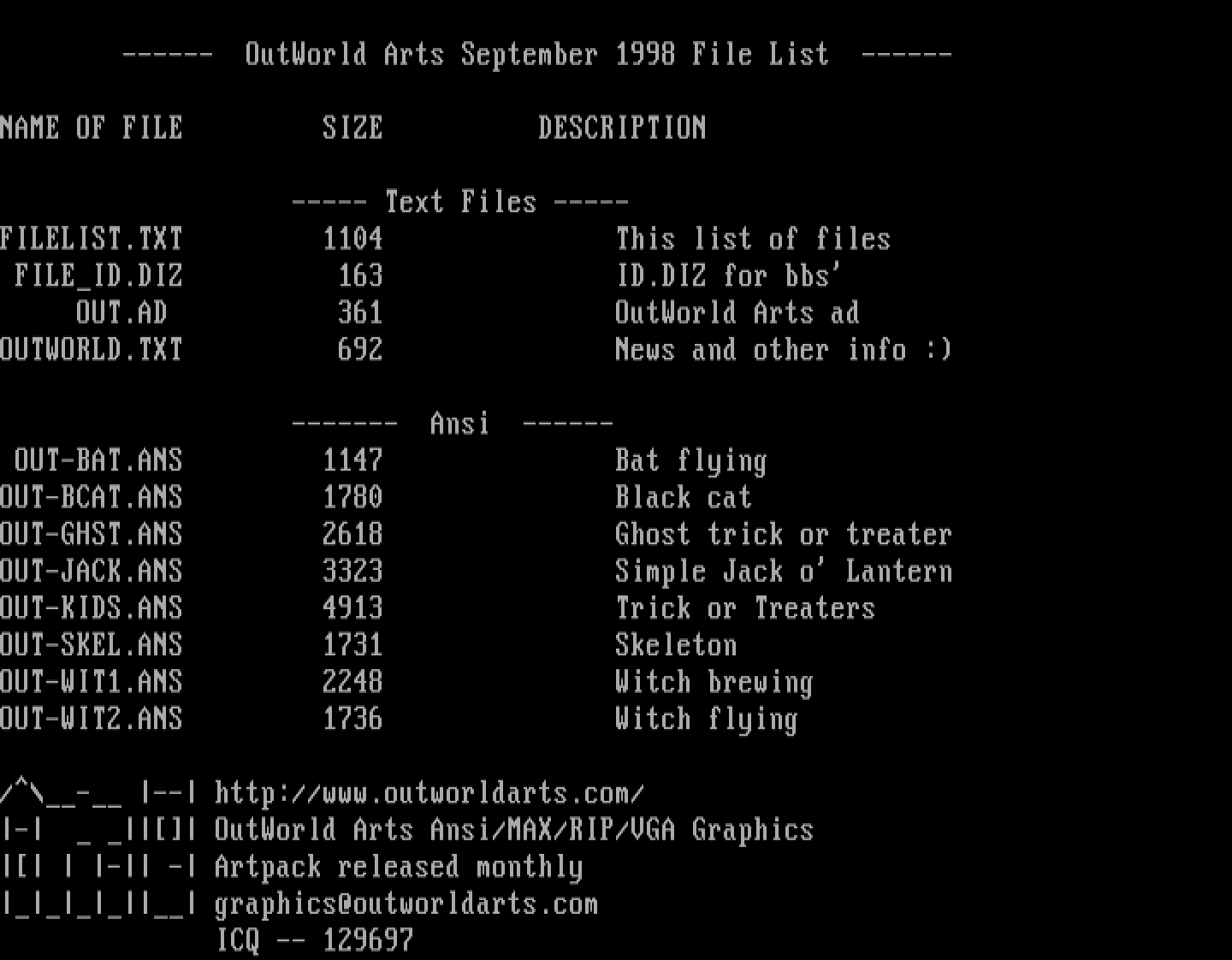This screenshot has width=1232, height=960.
Task: Select the OUT-BCAT.ANS entry
Action: tap(92, 497)
